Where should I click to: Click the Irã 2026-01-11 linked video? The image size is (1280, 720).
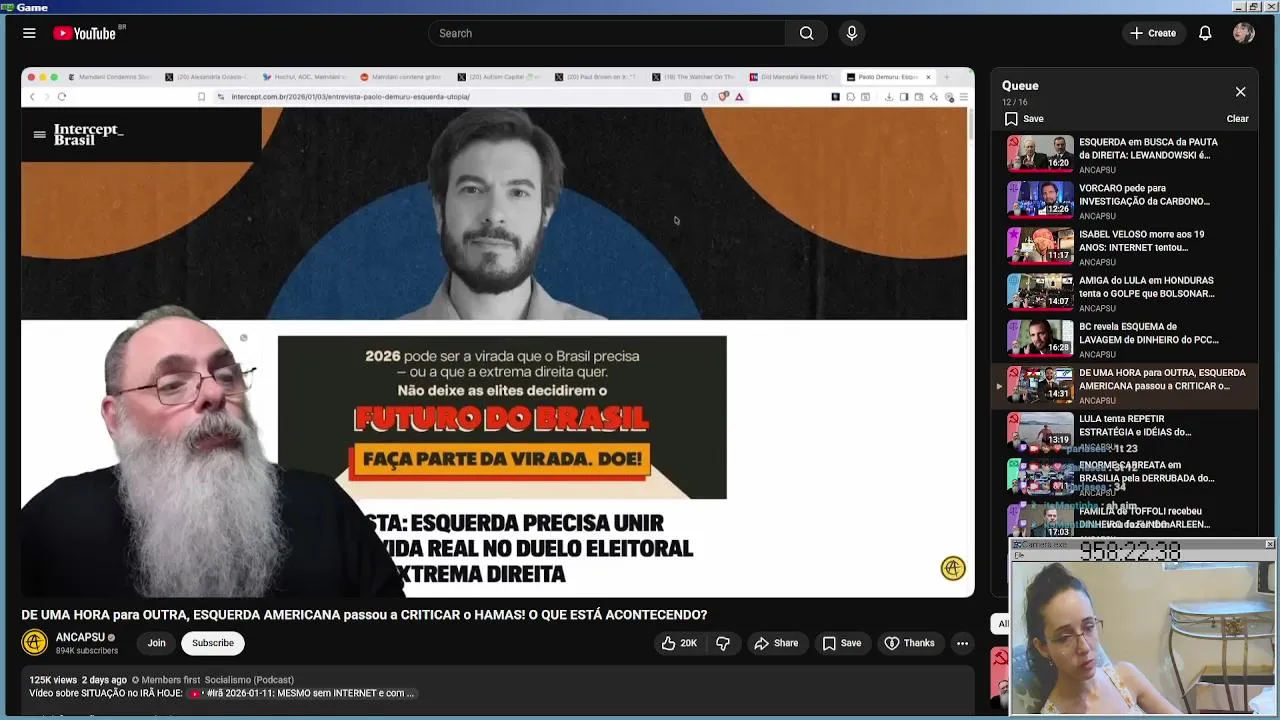[x=301, y=693]
